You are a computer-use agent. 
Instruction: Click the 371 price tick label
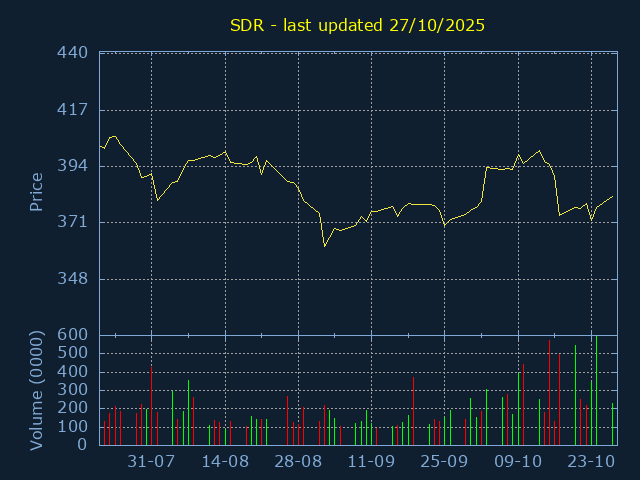pos(73,222)
